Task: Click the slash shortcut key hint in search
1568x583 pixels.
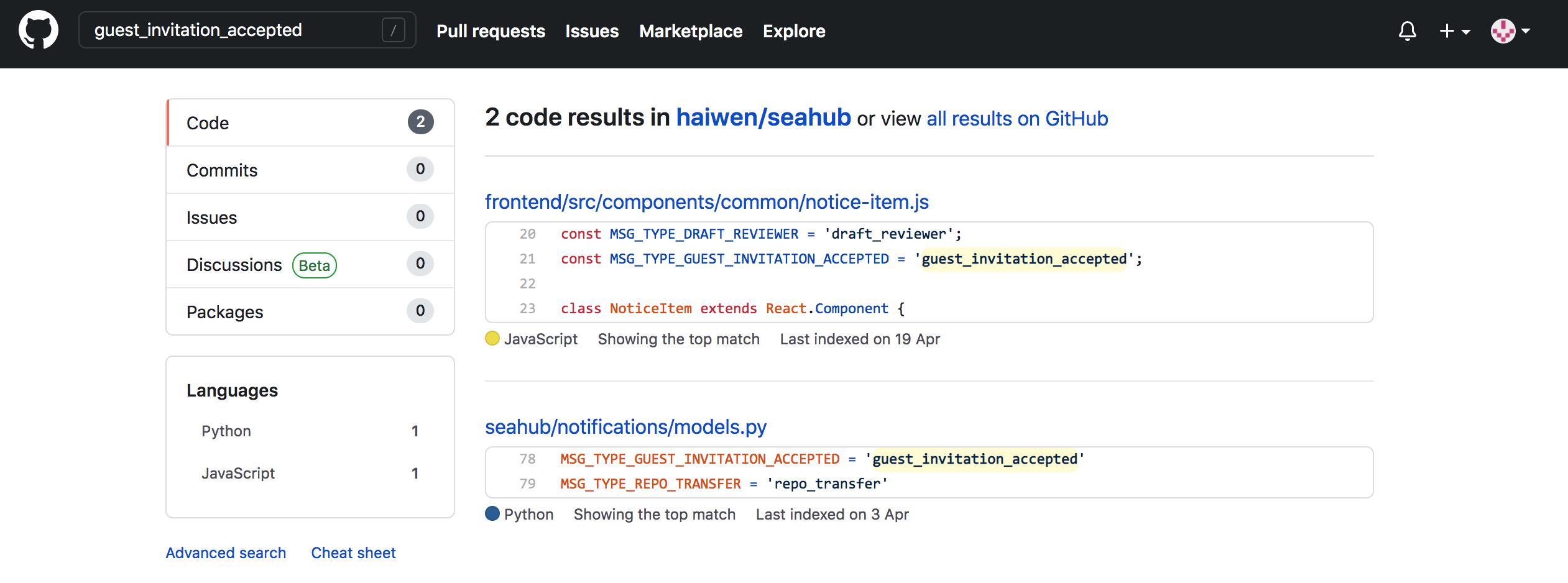Action: (394, 30)
